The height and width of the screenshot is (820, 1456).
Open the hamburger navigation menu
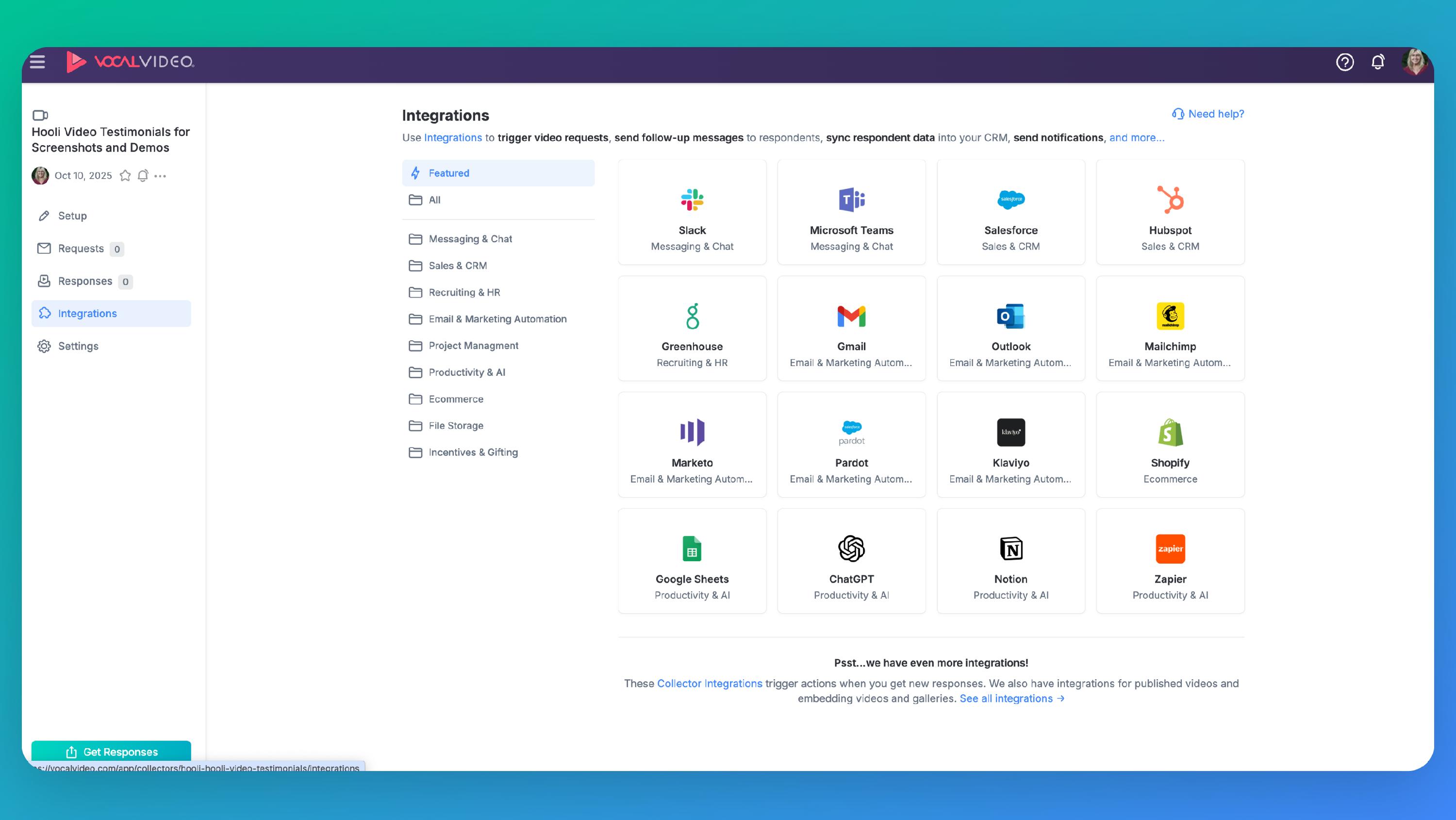(37, 62)
